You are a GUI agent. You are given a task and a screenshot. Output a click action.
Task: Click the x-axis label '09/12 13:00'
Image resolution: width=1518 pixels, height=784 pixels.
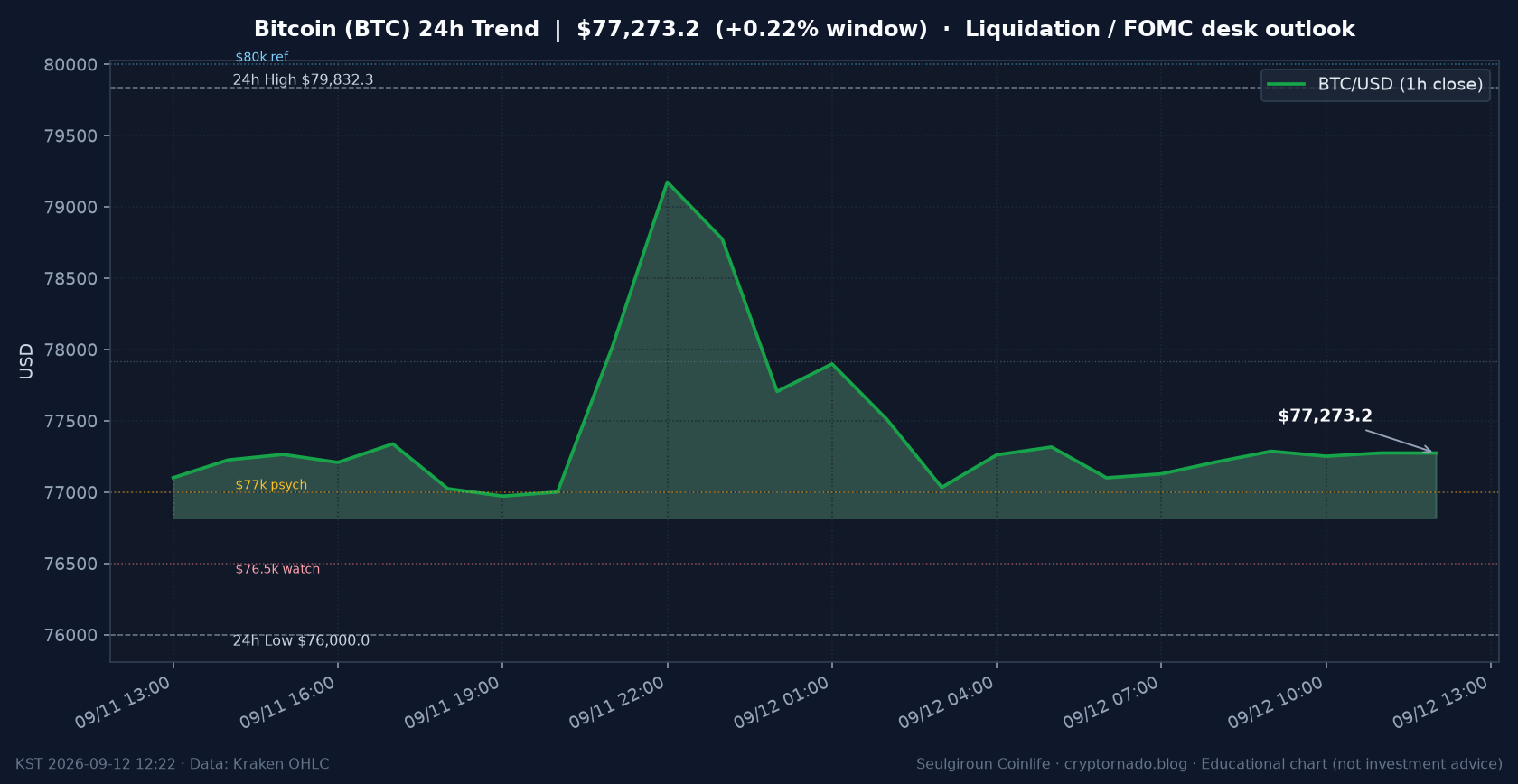pos(1440,703)
